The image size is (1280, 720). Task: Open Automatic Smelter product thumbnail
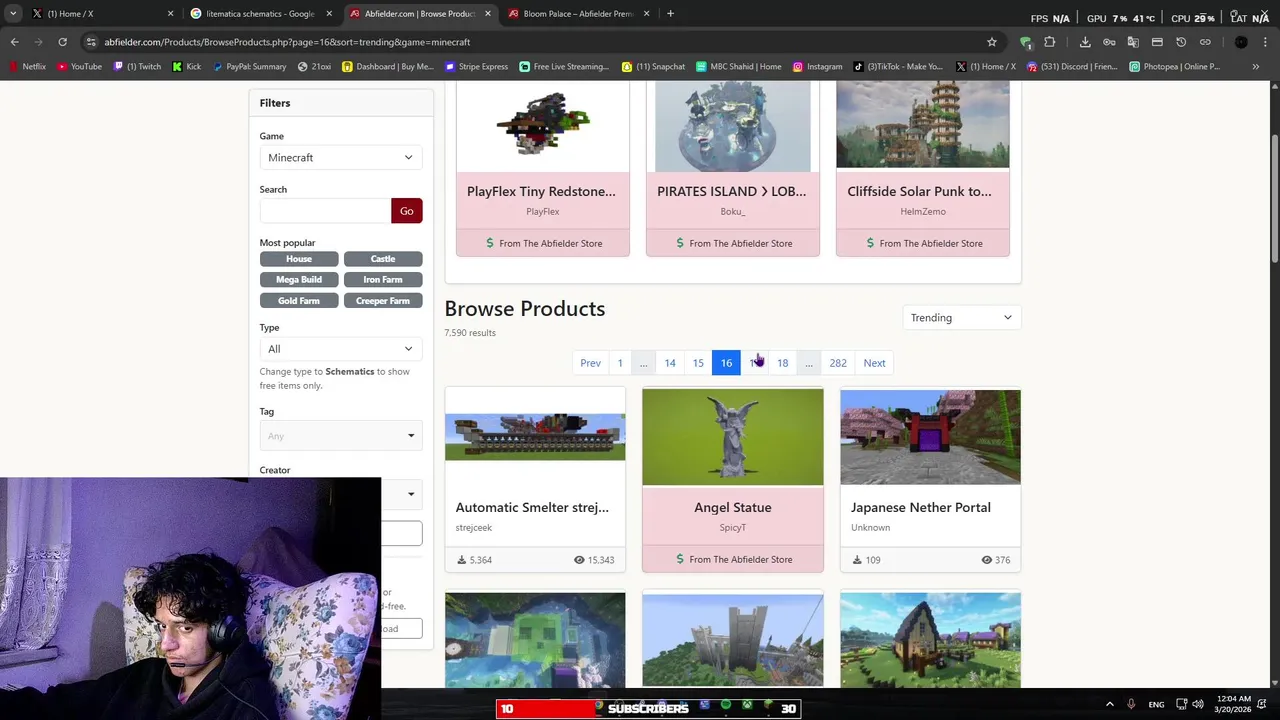point(535,437)
